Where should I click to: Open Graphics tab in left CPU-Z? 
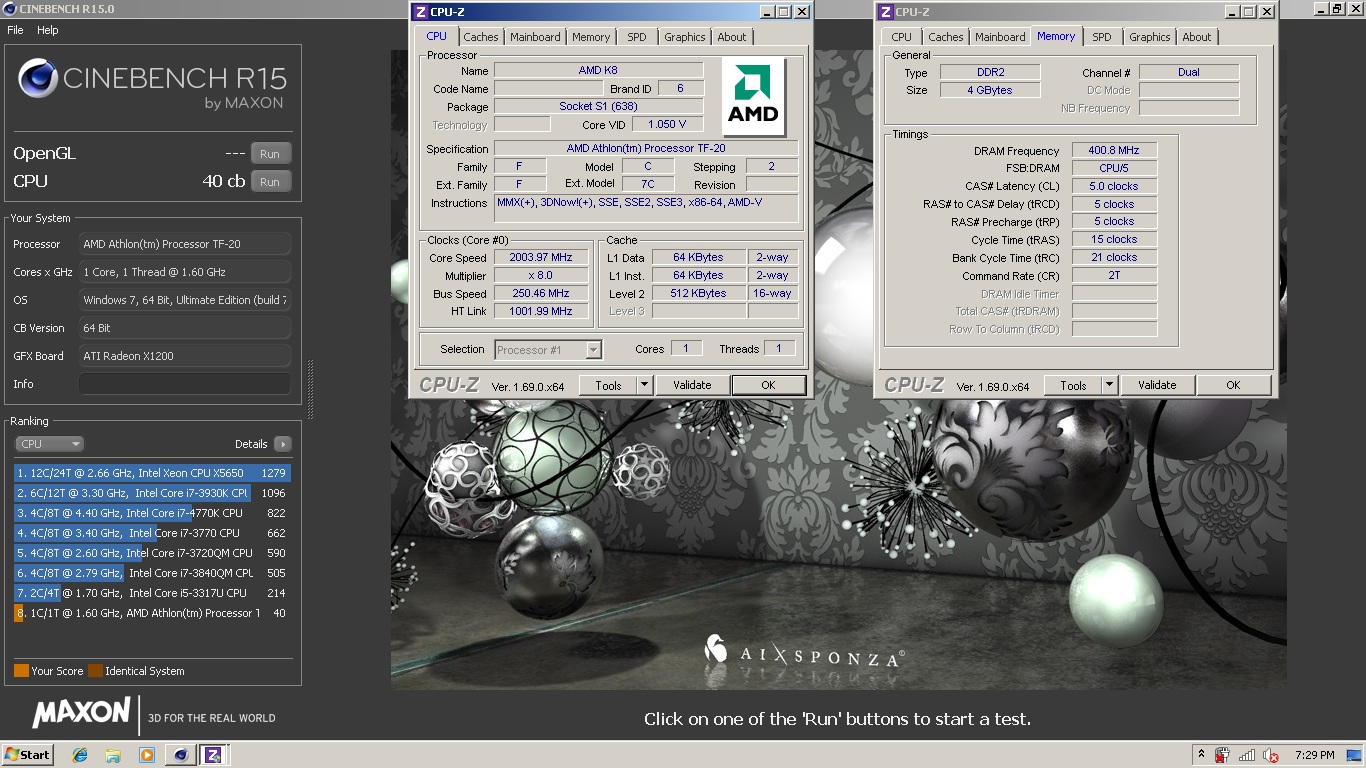[685, 37]
